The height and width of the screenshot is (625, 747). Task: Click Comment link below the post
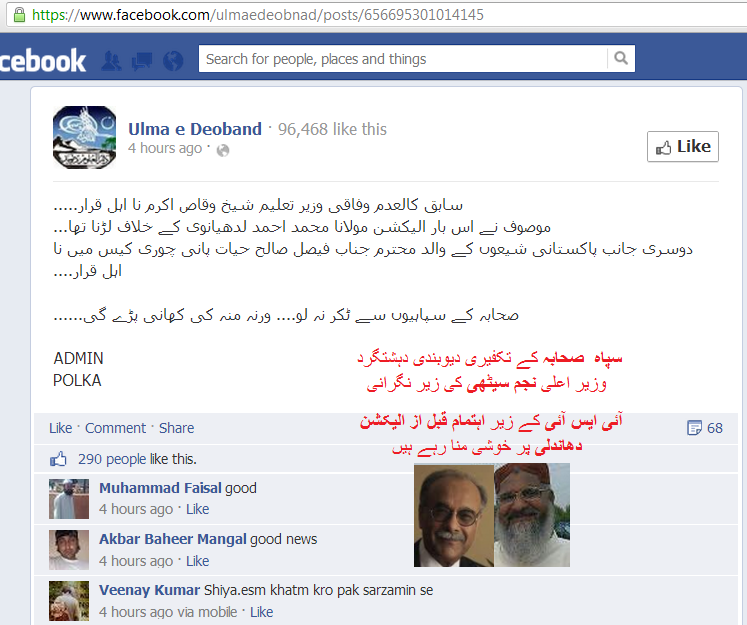(x=115, y=428)
